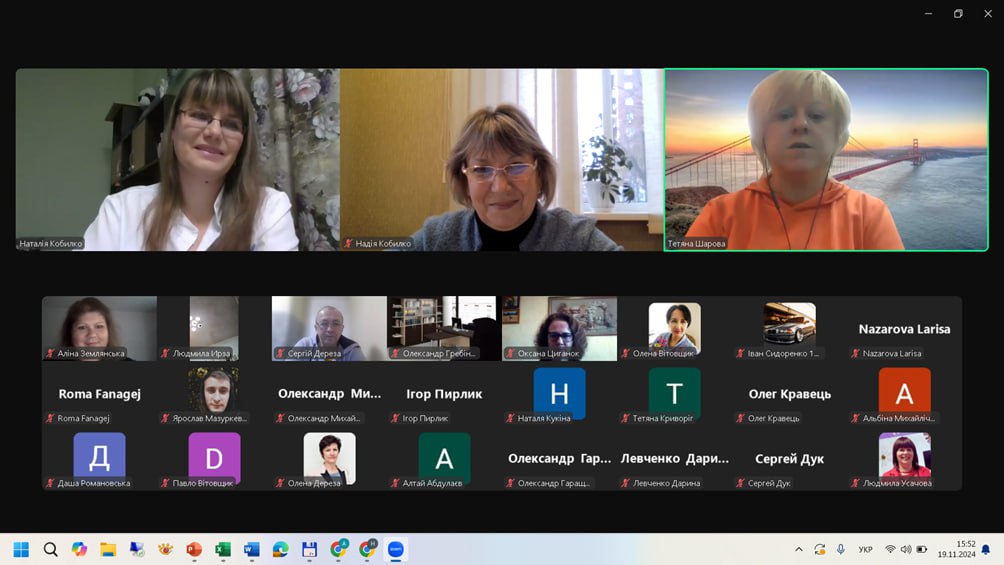This screenshot has width=1004, height=565.
Task: Click the green T avatar of Тетяна Криворіг
Action: (x=674, y=393)
